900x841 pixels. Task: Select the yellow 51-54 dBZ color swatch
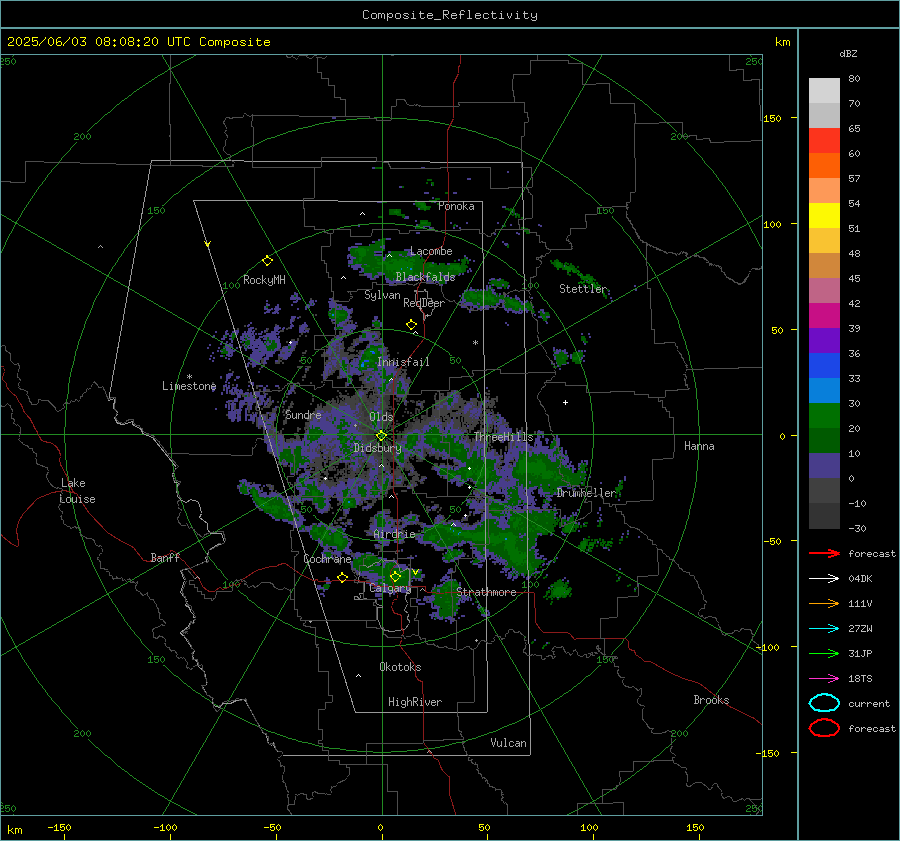point(824,215)
